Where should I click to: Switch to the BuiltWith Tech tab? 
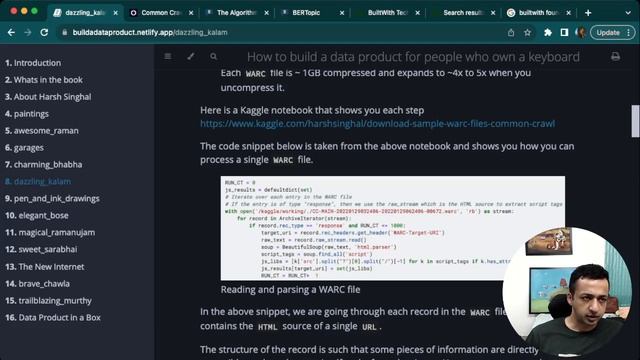[x=387, y=13]
